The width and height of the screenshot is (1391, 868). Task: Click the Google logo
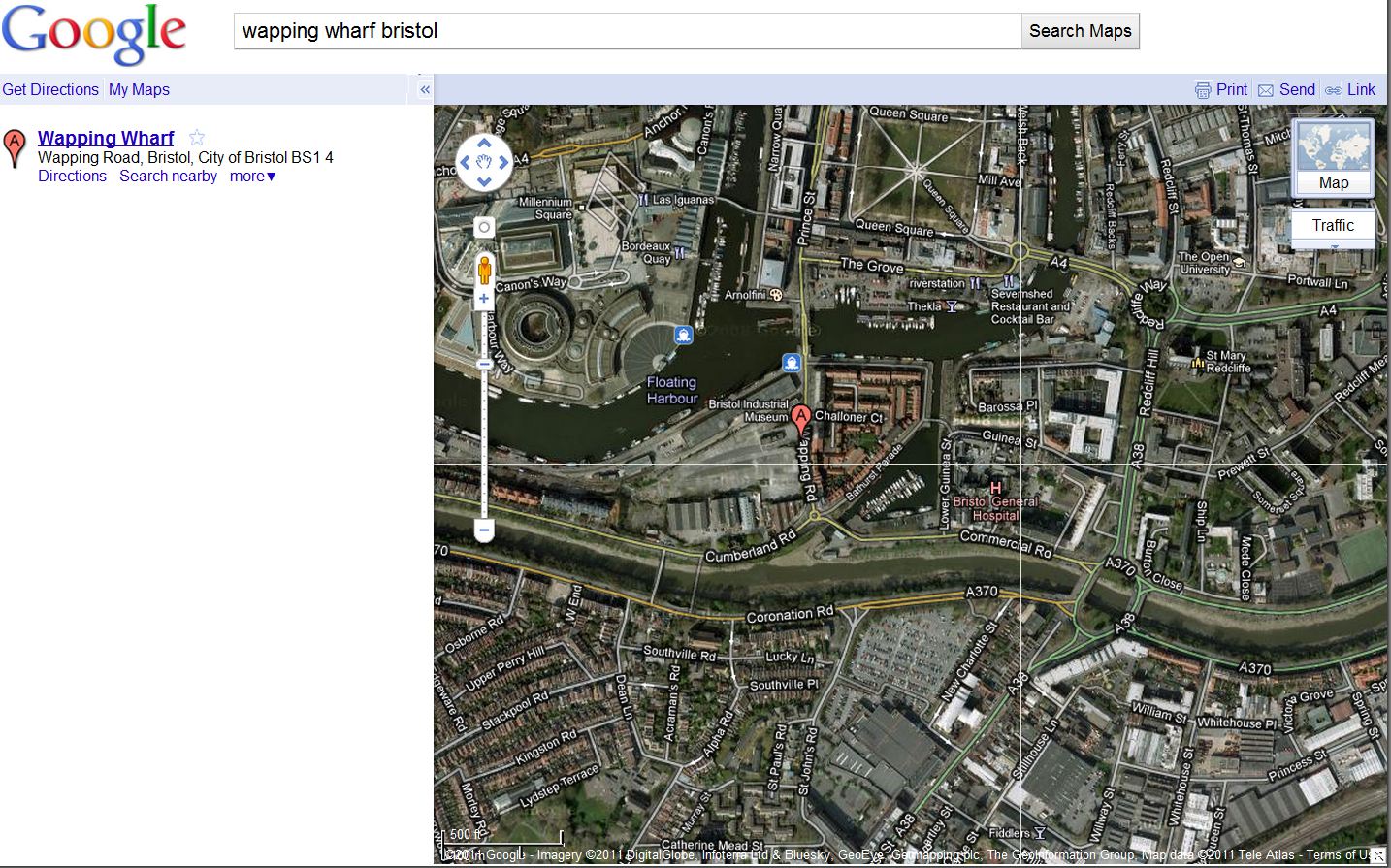coord(94,35)
